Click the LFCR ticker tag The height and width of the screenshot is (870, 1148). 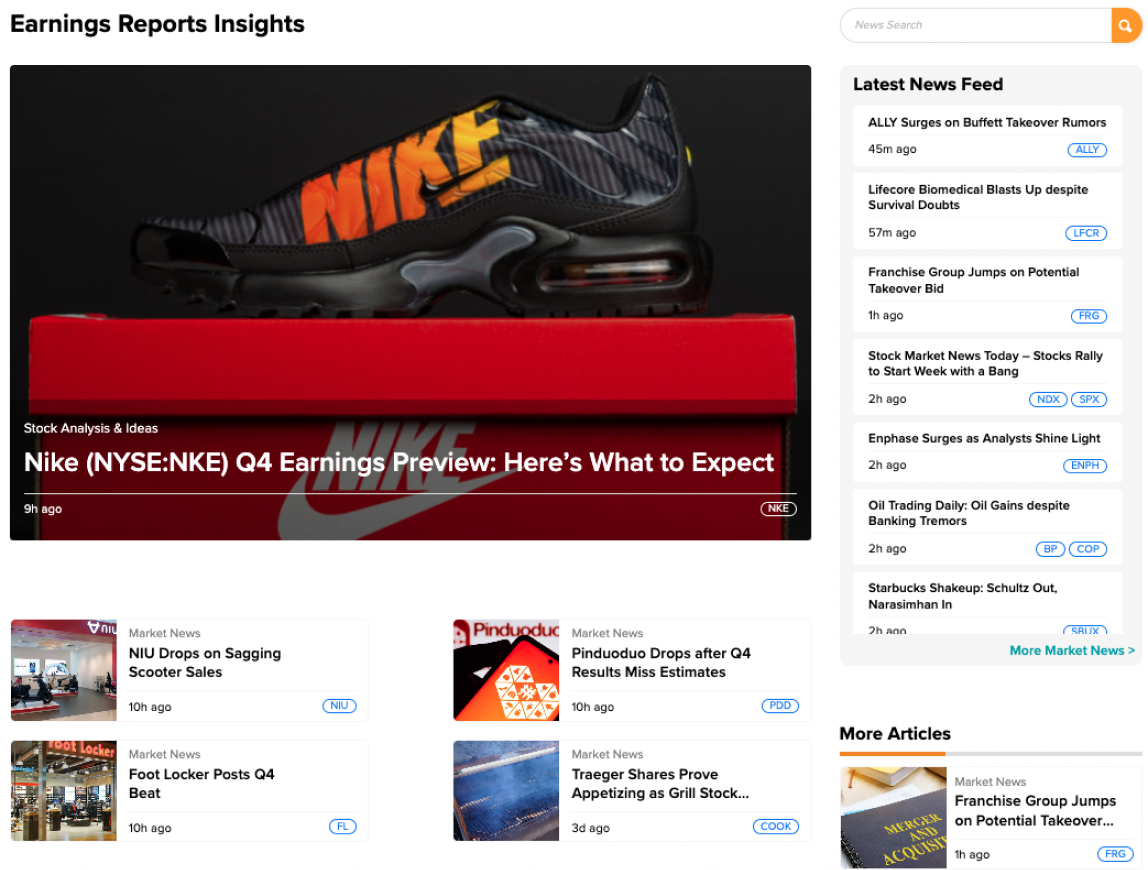click(x=1086, y=233)
